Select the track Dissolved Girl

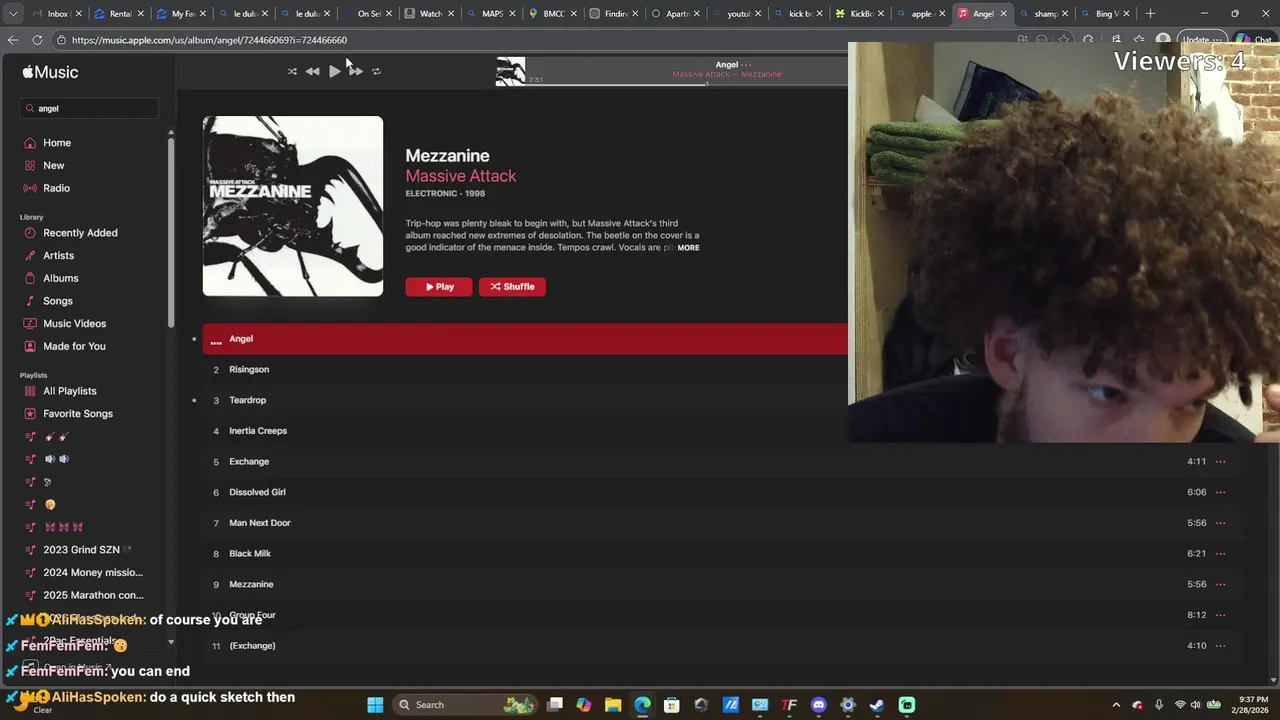point(257,492)
